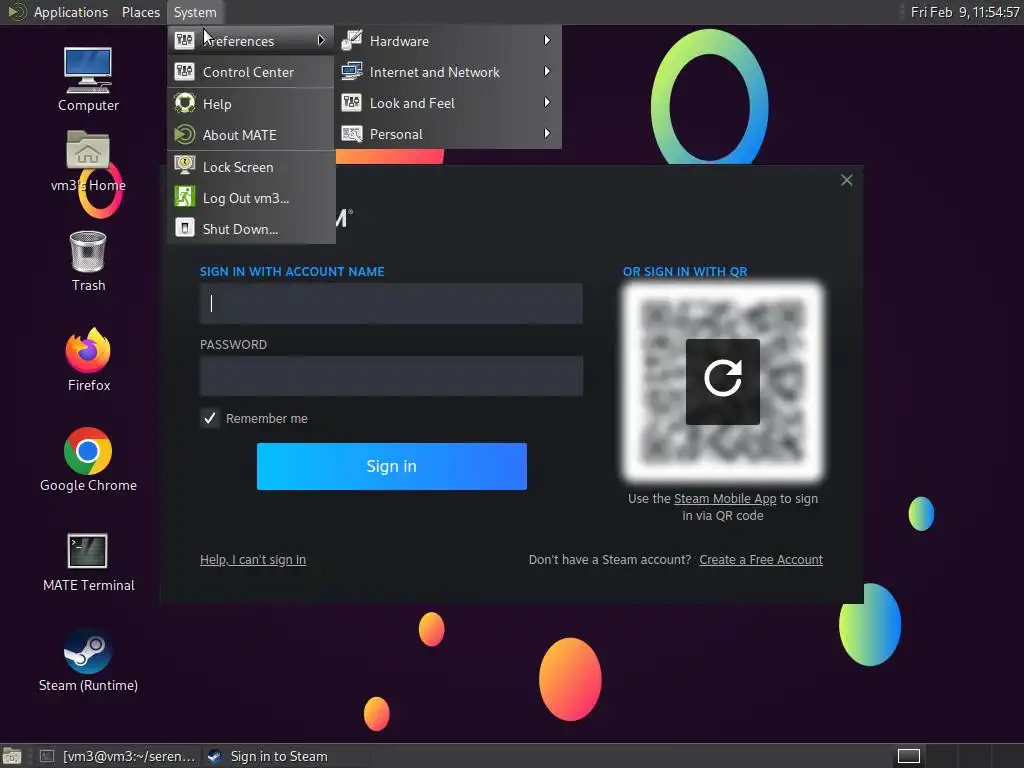Choose Shut Down... menu entry
The width and height of the screenshot is (1024, 768).
pos(251,229)
